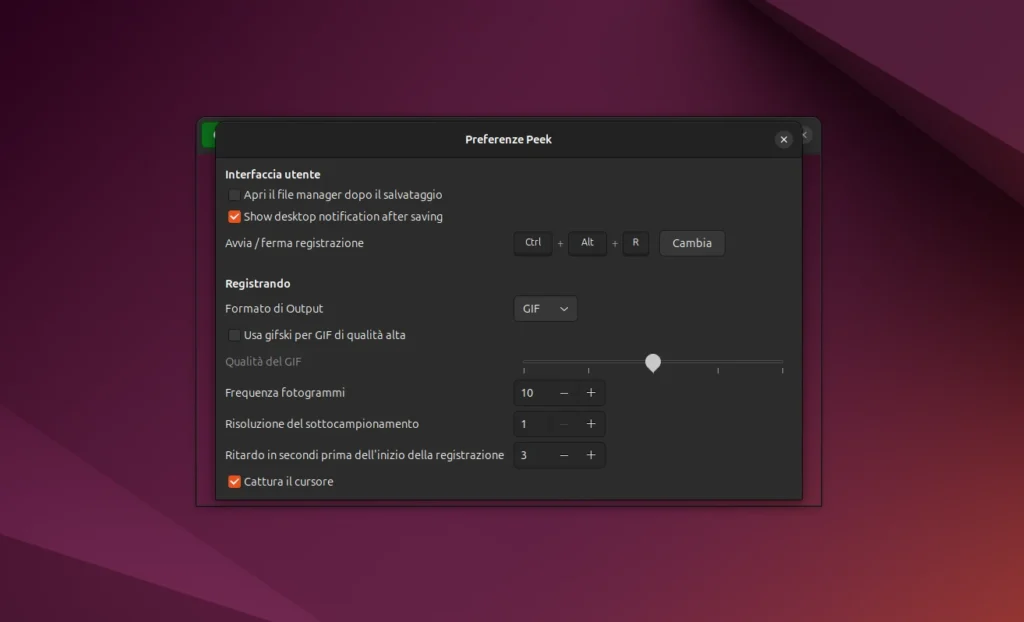Click the 'Interfaccia utente' section heading
The image size is (1024, 622).
[272, 174]
